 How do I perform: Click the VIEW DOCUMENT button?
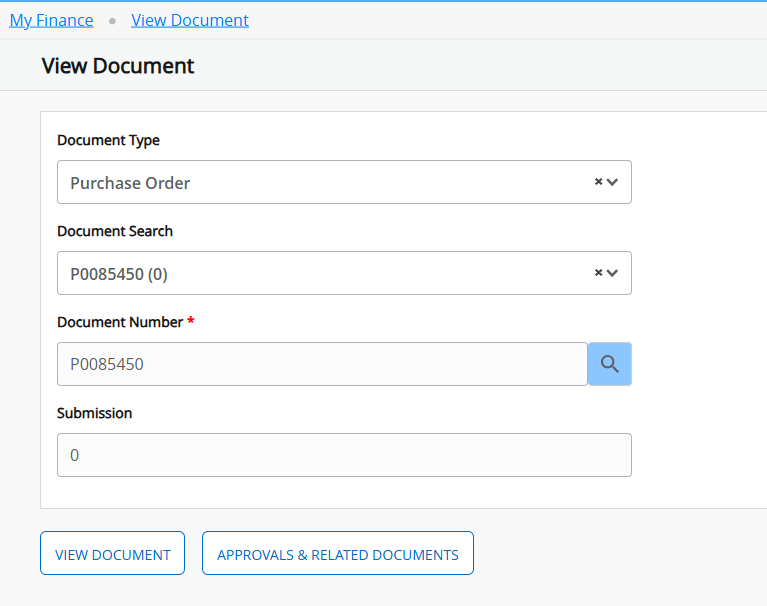113,553
